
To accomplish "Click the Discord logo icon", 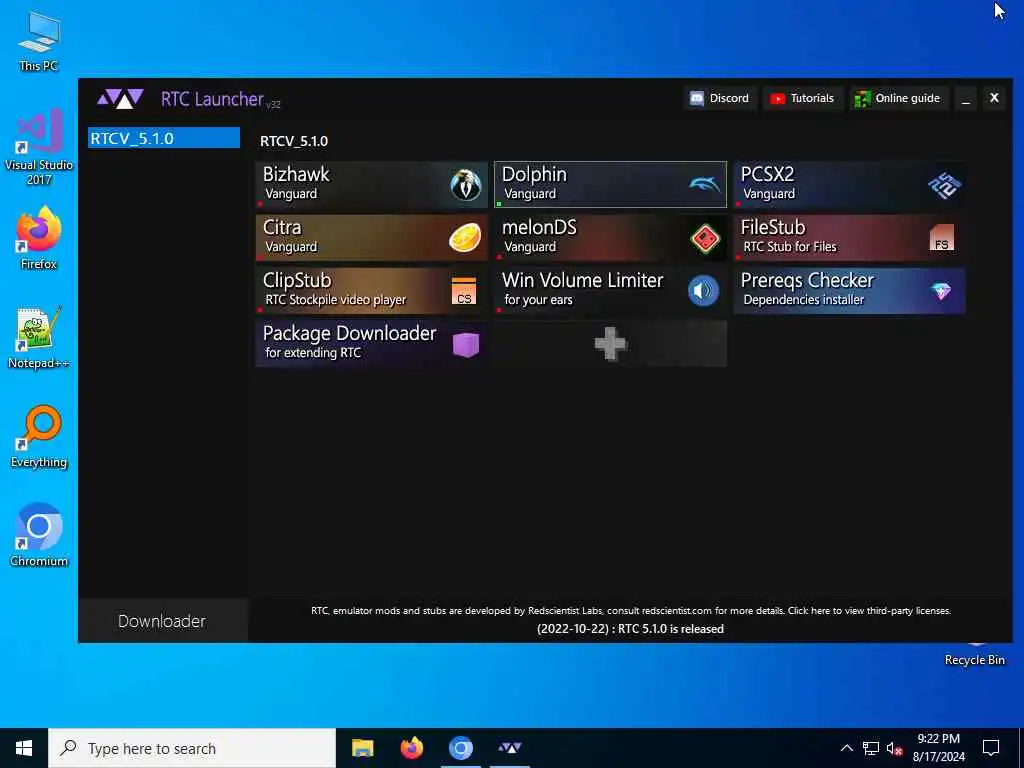I will tap(697, 99).
